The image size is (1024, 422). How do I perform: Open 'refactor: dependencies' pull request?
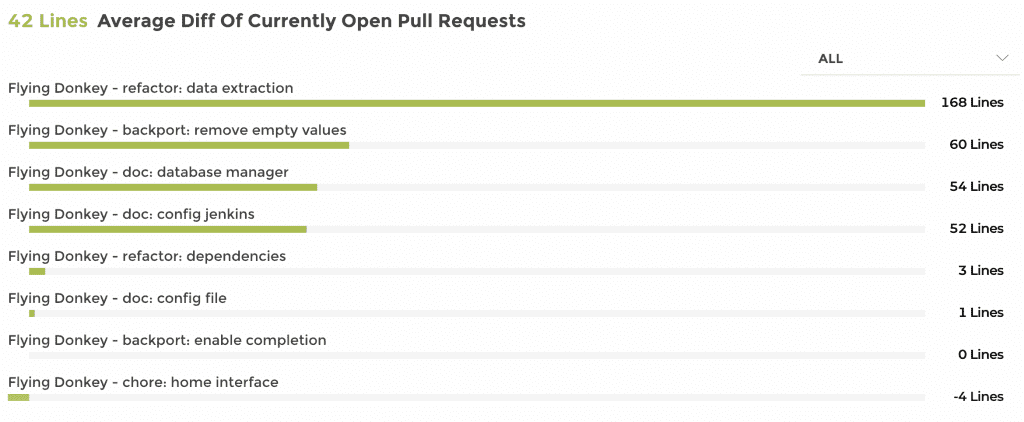147,256
